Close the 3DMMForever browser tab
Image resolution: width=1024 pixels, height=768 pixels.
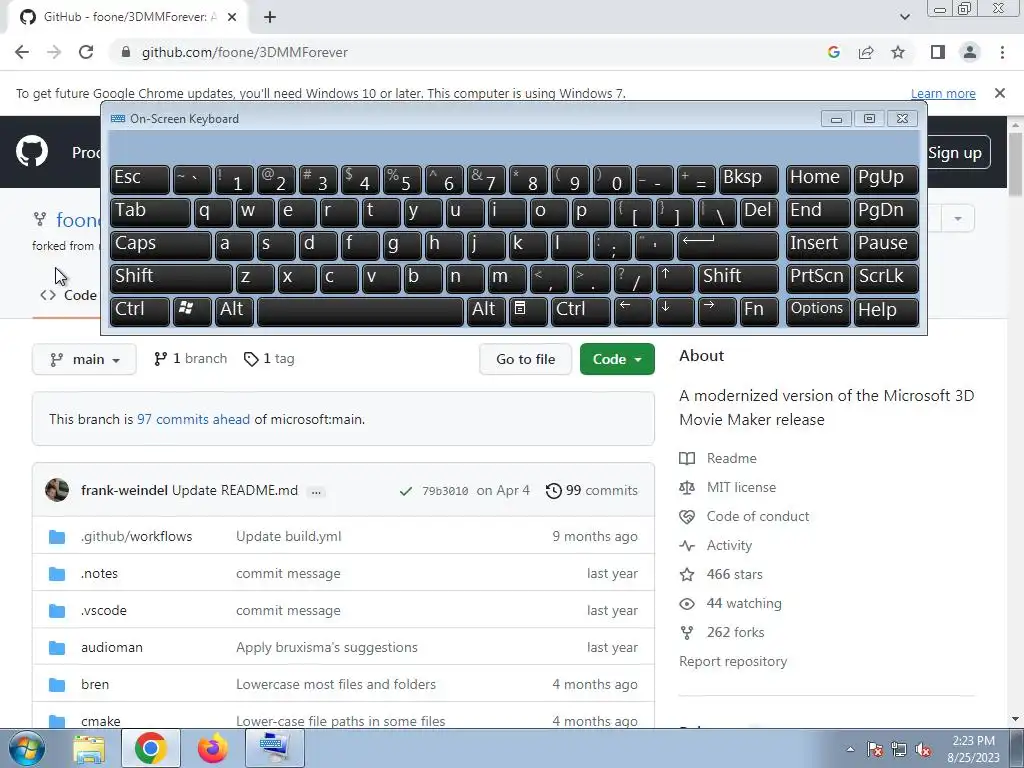point(232,17)
